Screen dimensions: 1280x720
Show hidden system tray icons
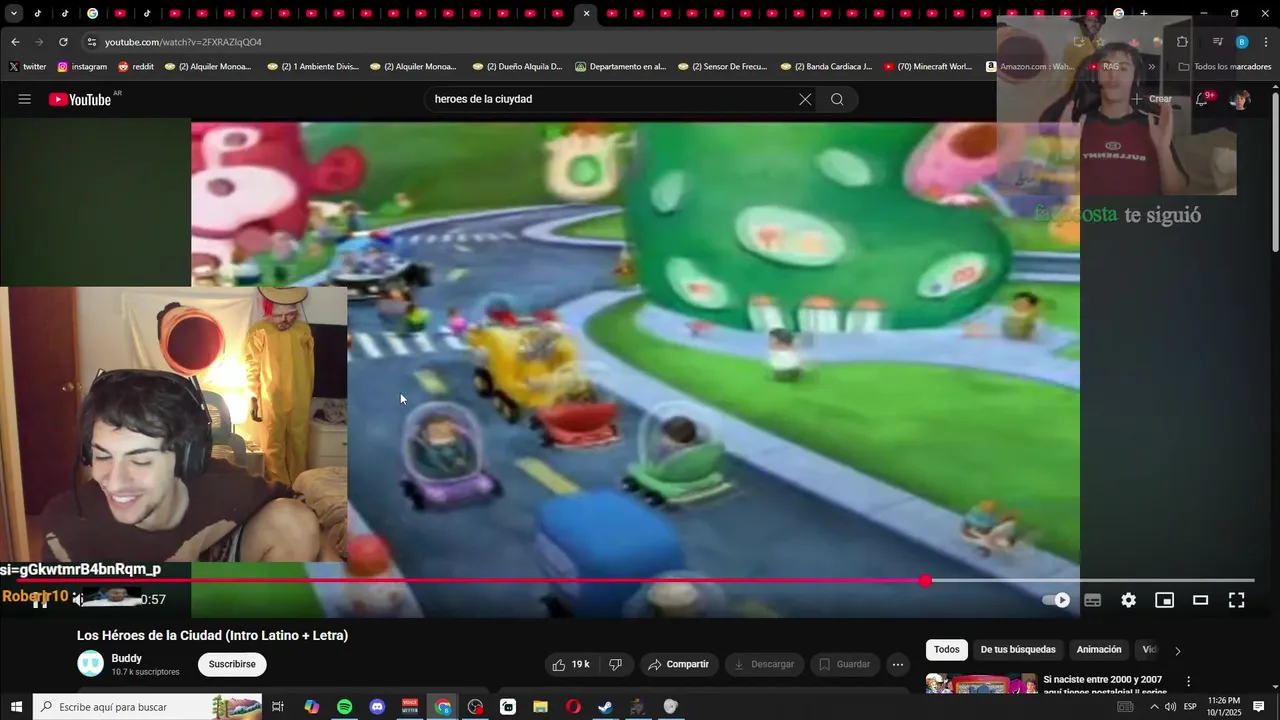(1154, 707)
